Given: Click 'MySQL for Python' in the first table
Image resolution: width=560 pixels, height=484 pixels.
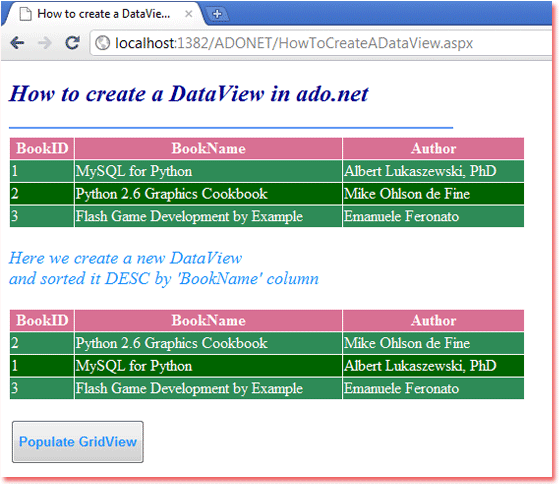Looking at the screenshot, I should coord(134,171).
